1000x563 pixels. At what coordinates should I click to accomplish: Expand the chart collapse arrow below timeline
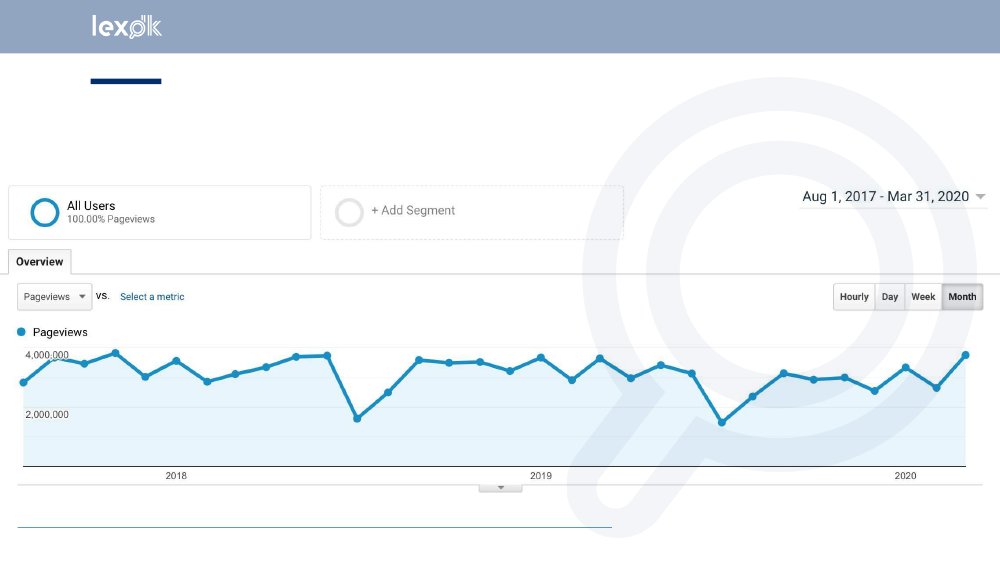501,488
